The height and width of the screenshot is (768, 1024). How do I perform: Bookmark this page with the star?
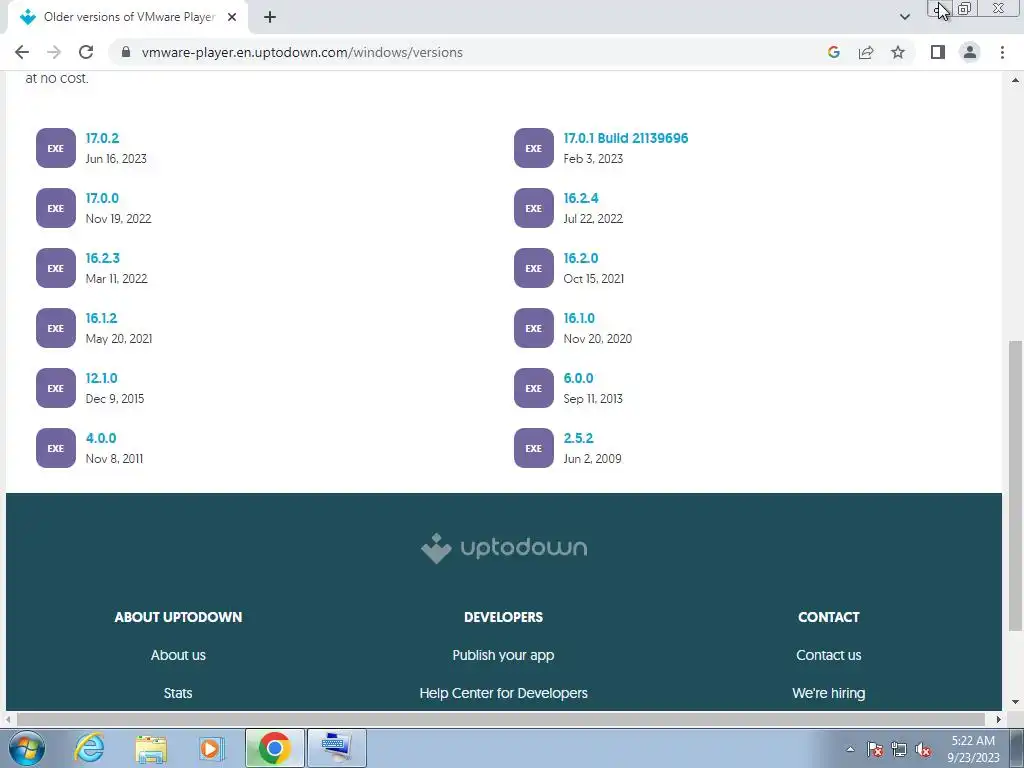tap(898, 52)
